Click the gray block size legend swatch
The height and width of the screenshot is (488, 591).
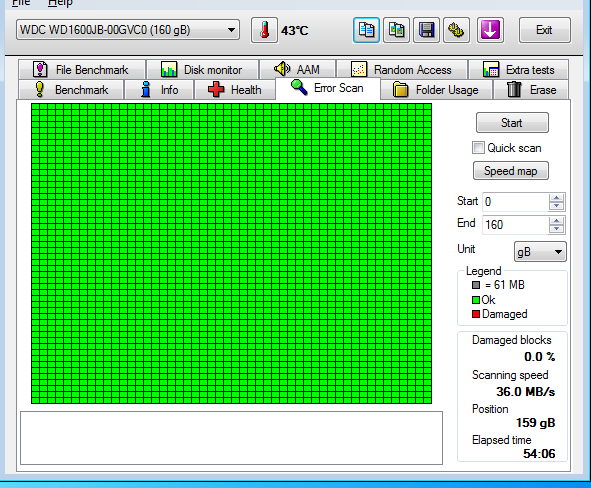(476, 285)
